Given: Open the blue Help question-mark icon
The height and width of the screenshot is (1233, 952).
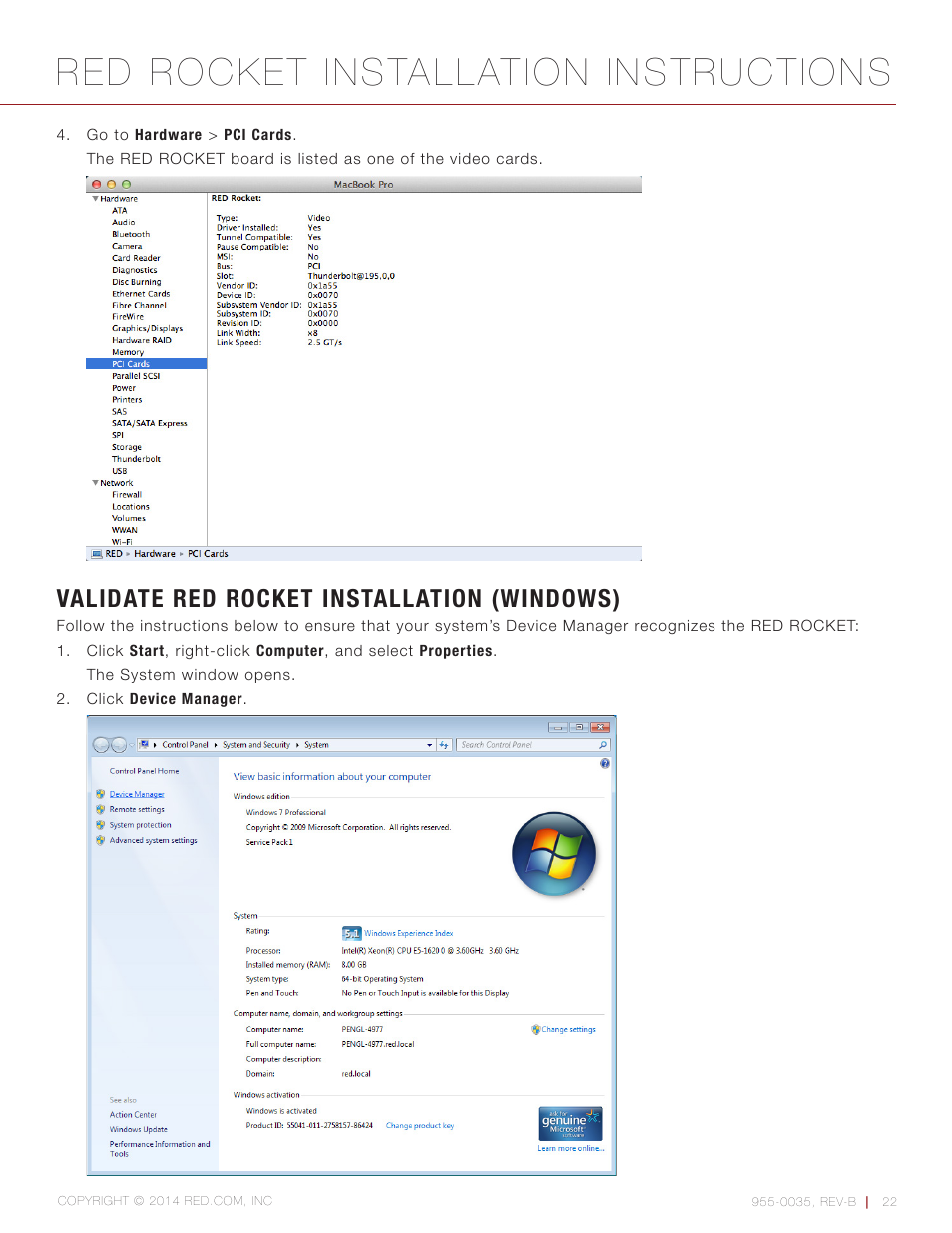Looking at the screenshot, I should pos(605,764).
